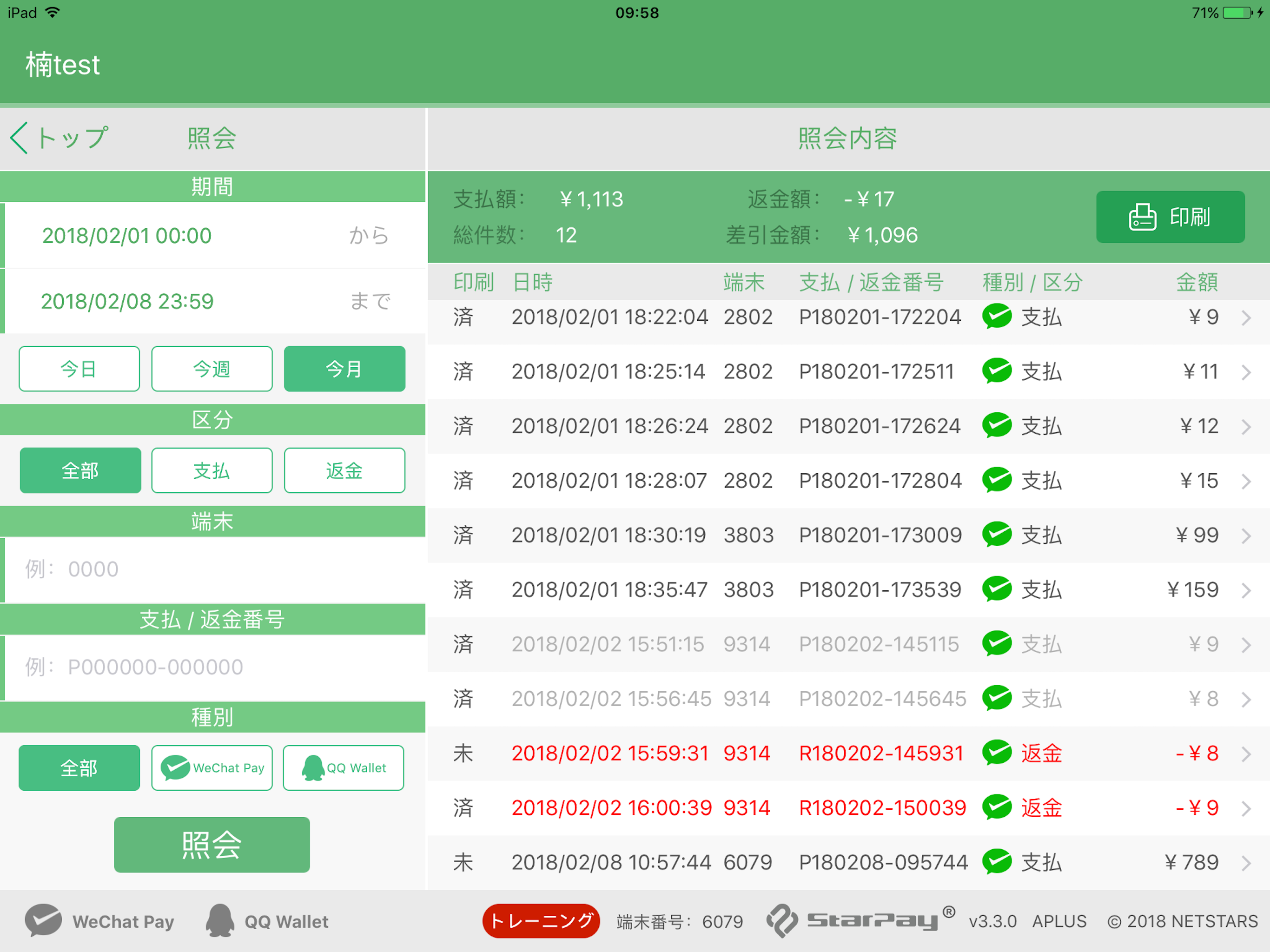Tap WeChat icon in refund row R180202-150039
The image size is (1270, 952).
pyautogui.click(x=997, y=807)
